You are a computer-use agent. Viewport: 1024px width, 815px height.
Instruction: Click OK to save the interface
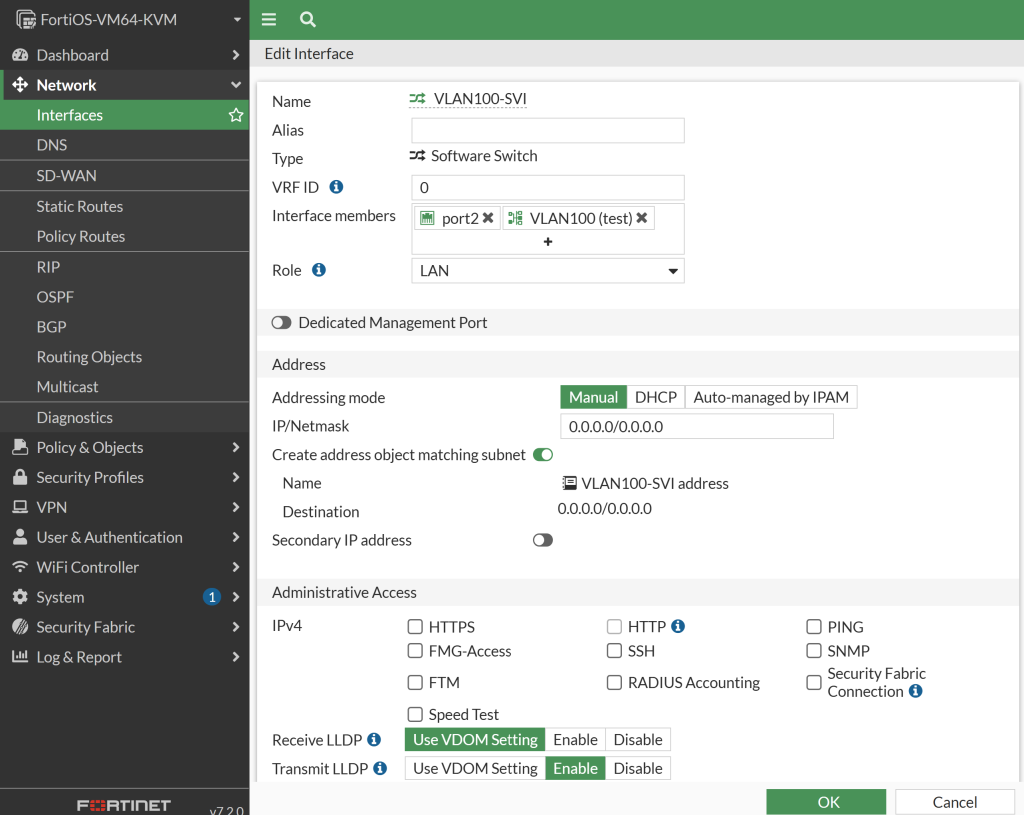[826, 802]
